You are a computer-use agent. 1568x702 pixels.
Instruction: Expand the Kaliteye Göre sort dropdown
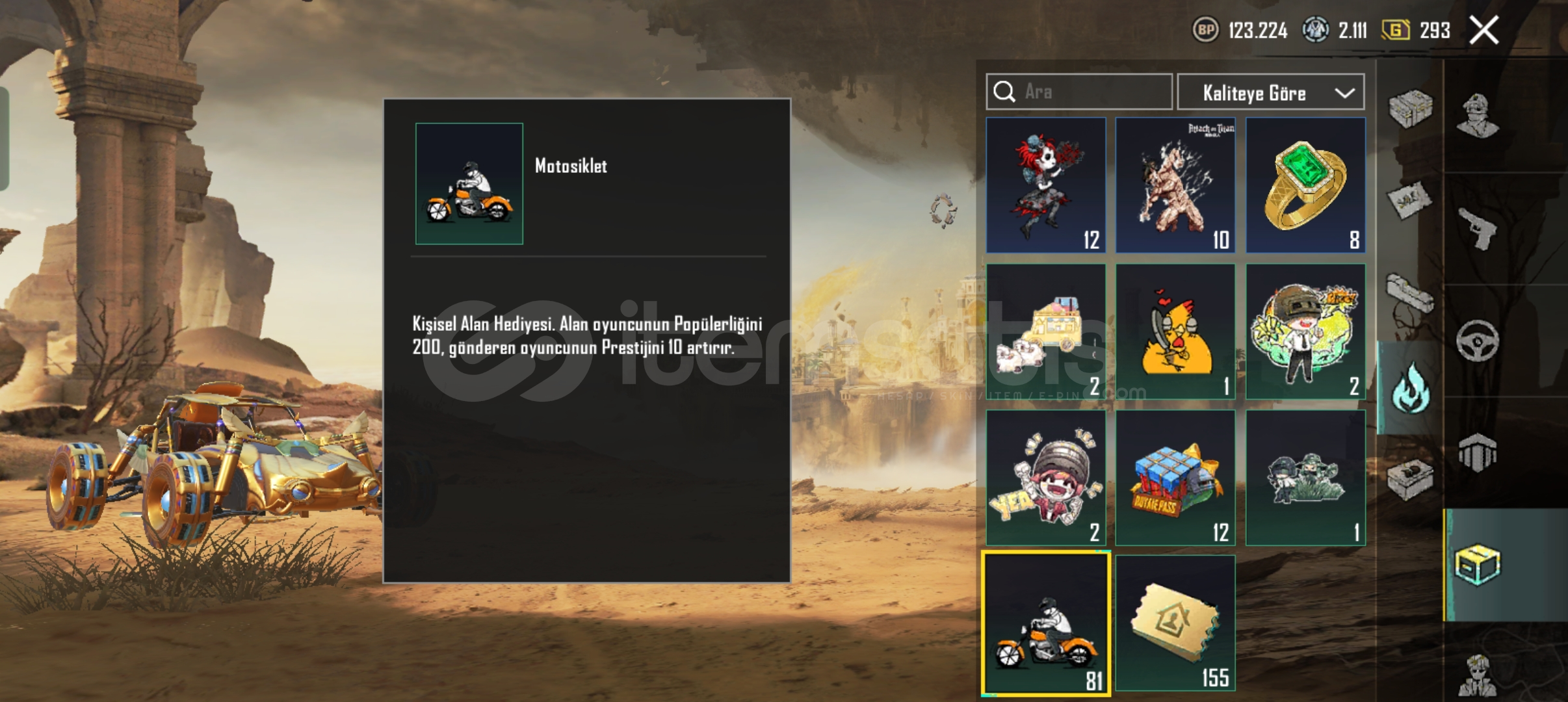(1271, 92)
